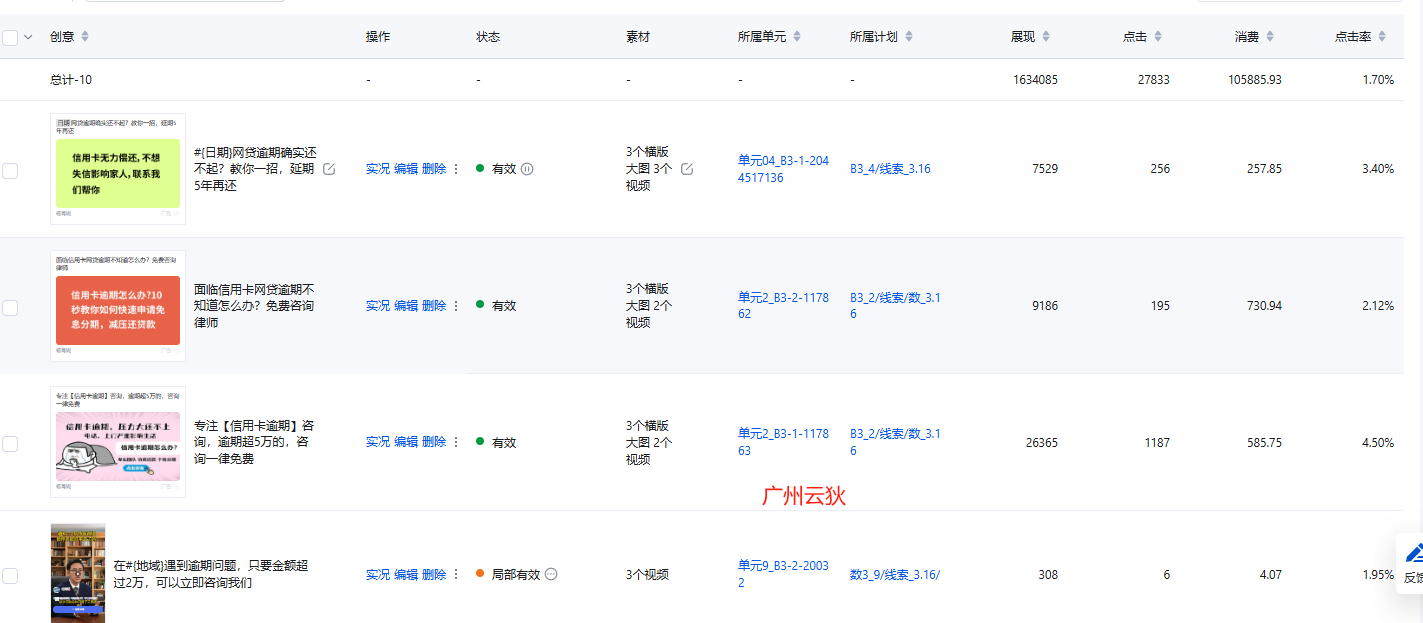Viewport: 1423px width, 623px height.
Task: Sort the table by 展现 column
Action: (x=1046, y=37)
